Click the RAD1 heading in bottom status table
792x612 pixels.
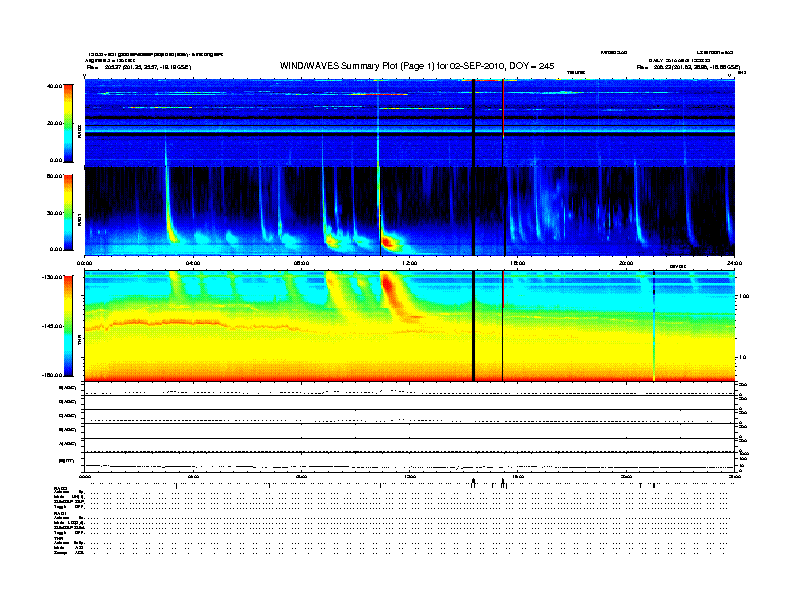click(x=60, y=514)
